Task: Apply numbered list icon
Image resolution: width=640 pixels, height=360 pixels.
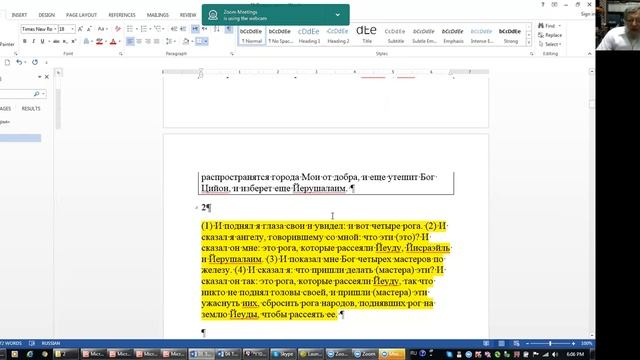Action: click(143, 29)
